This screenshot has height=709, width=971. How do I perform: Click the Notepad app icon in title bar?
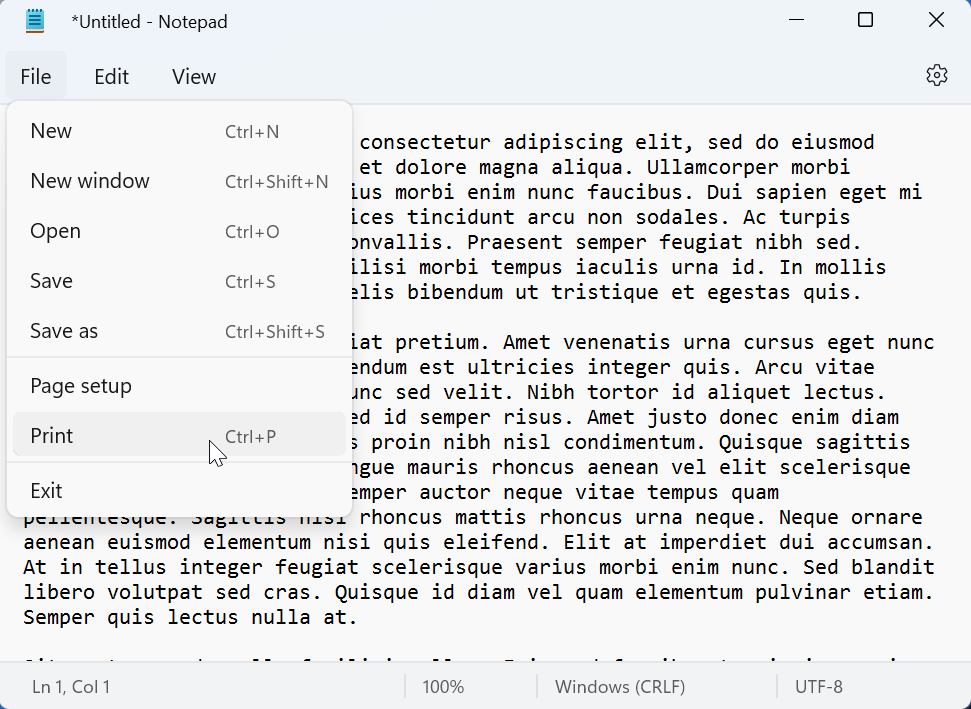tap(35, 21)
